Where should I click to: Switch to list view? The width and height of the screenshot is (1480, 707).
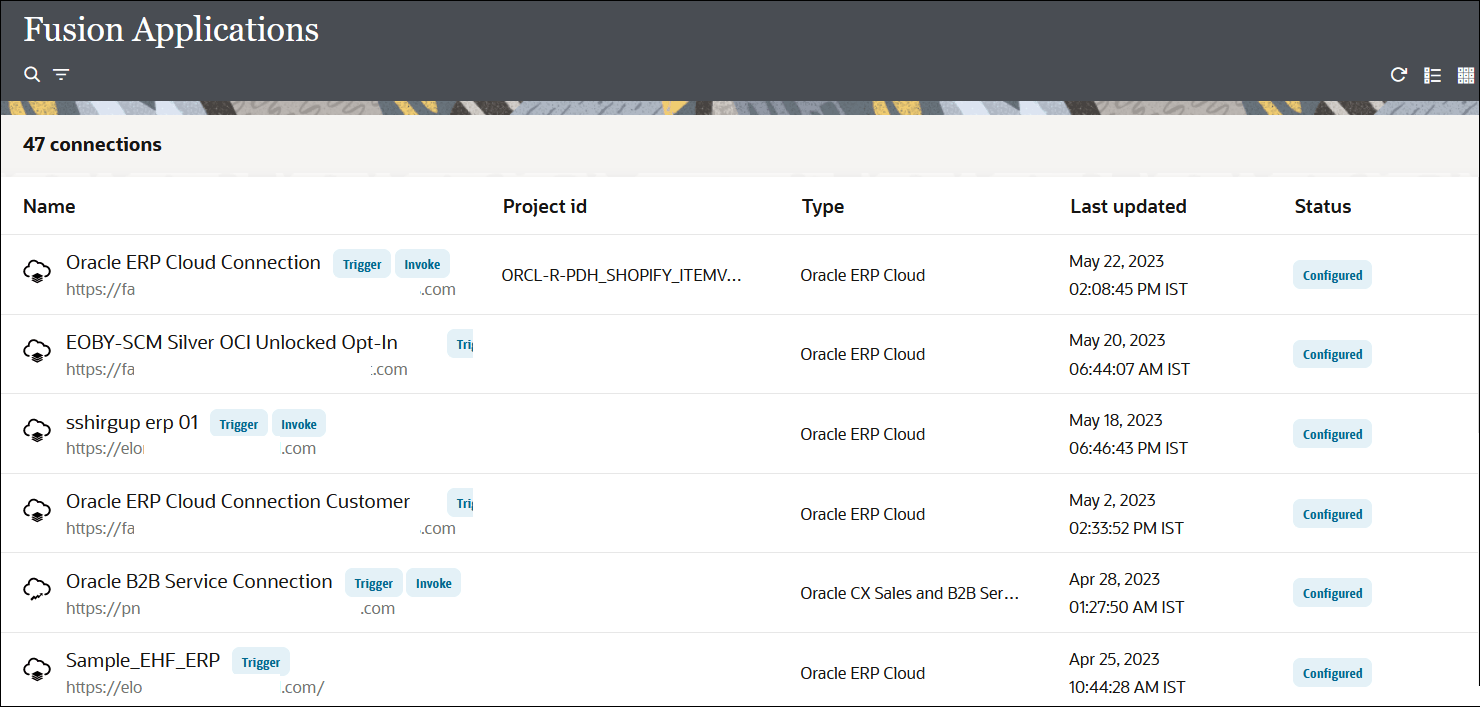1432,75
